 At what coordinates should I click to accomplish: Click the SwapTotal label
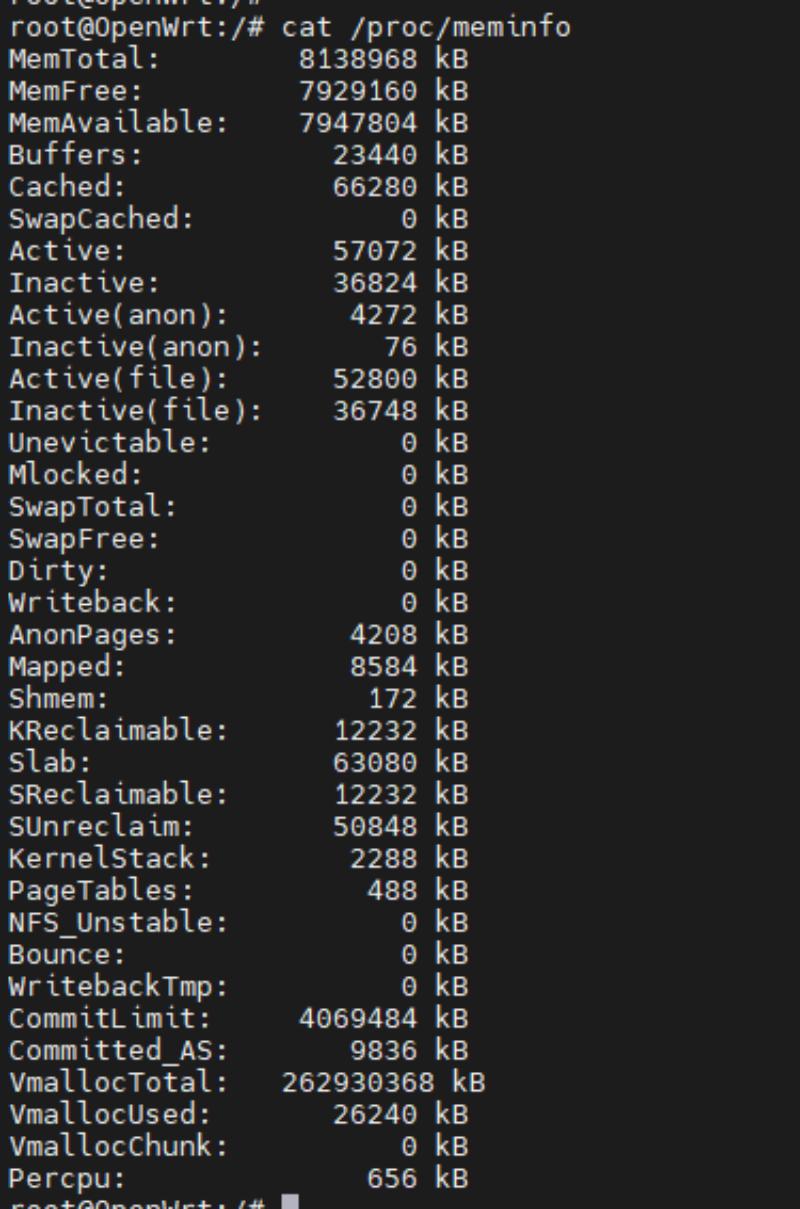click(93, 507)
